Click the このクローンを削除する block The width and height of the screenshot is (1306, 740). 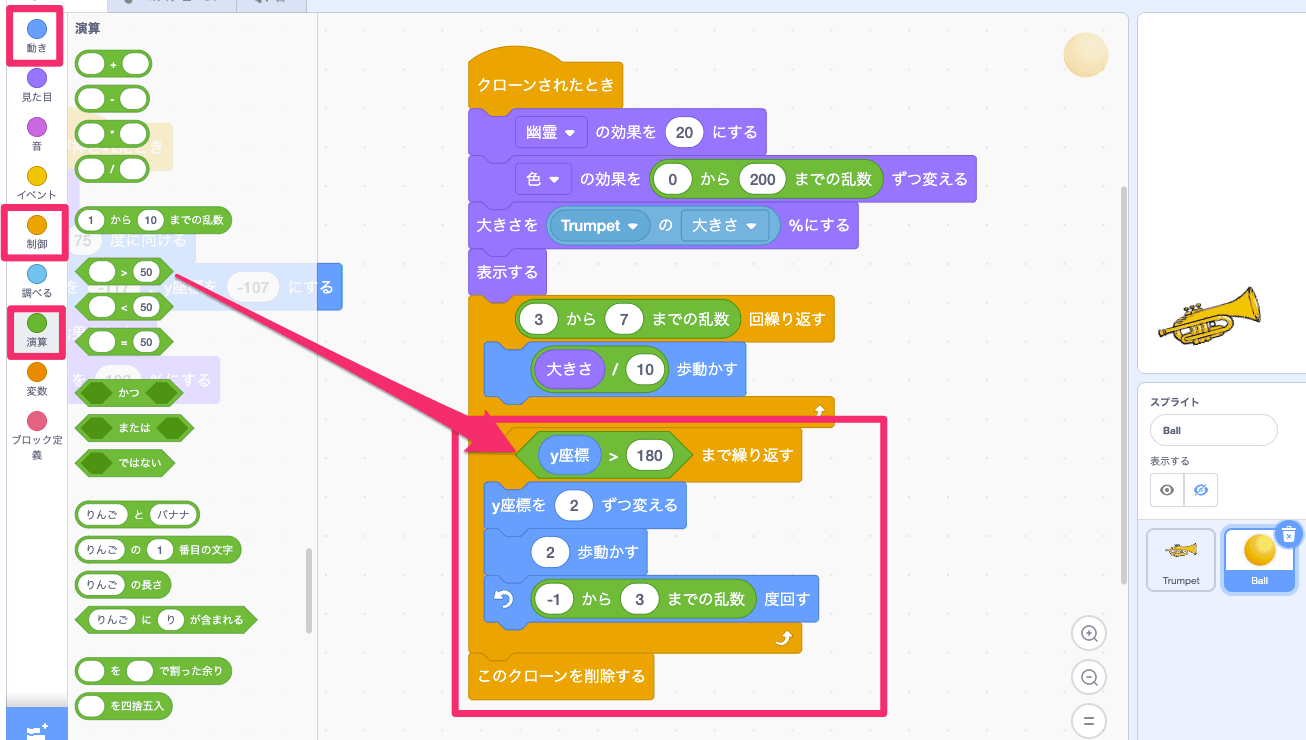tap(560, 676)
